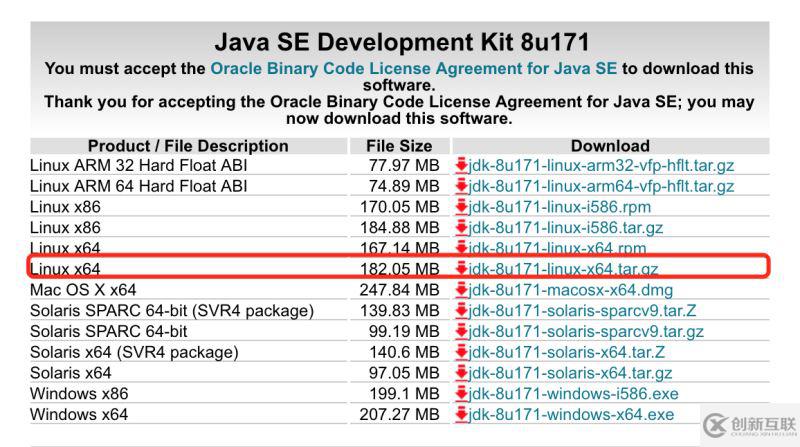This screenshot has width=800, height=447.
Task: Click download arrow icon beside solaris-sparcv9.tar.Z
Action: 461,311
